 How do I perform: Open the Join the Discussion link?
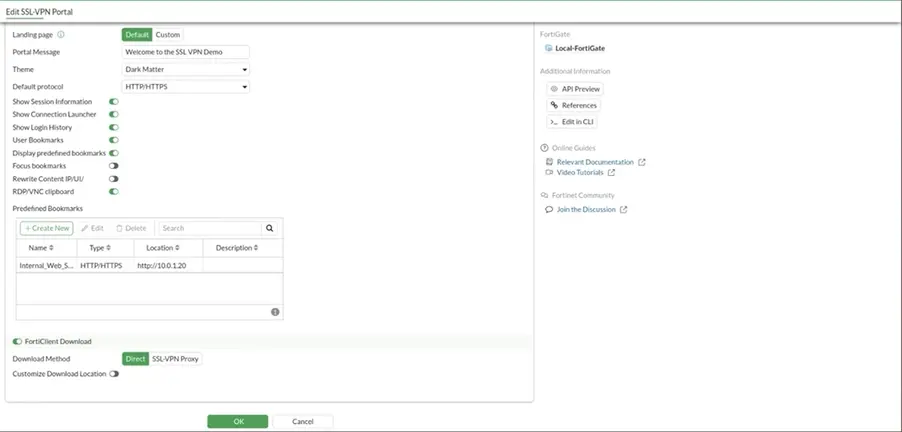(x=586, y=210)
